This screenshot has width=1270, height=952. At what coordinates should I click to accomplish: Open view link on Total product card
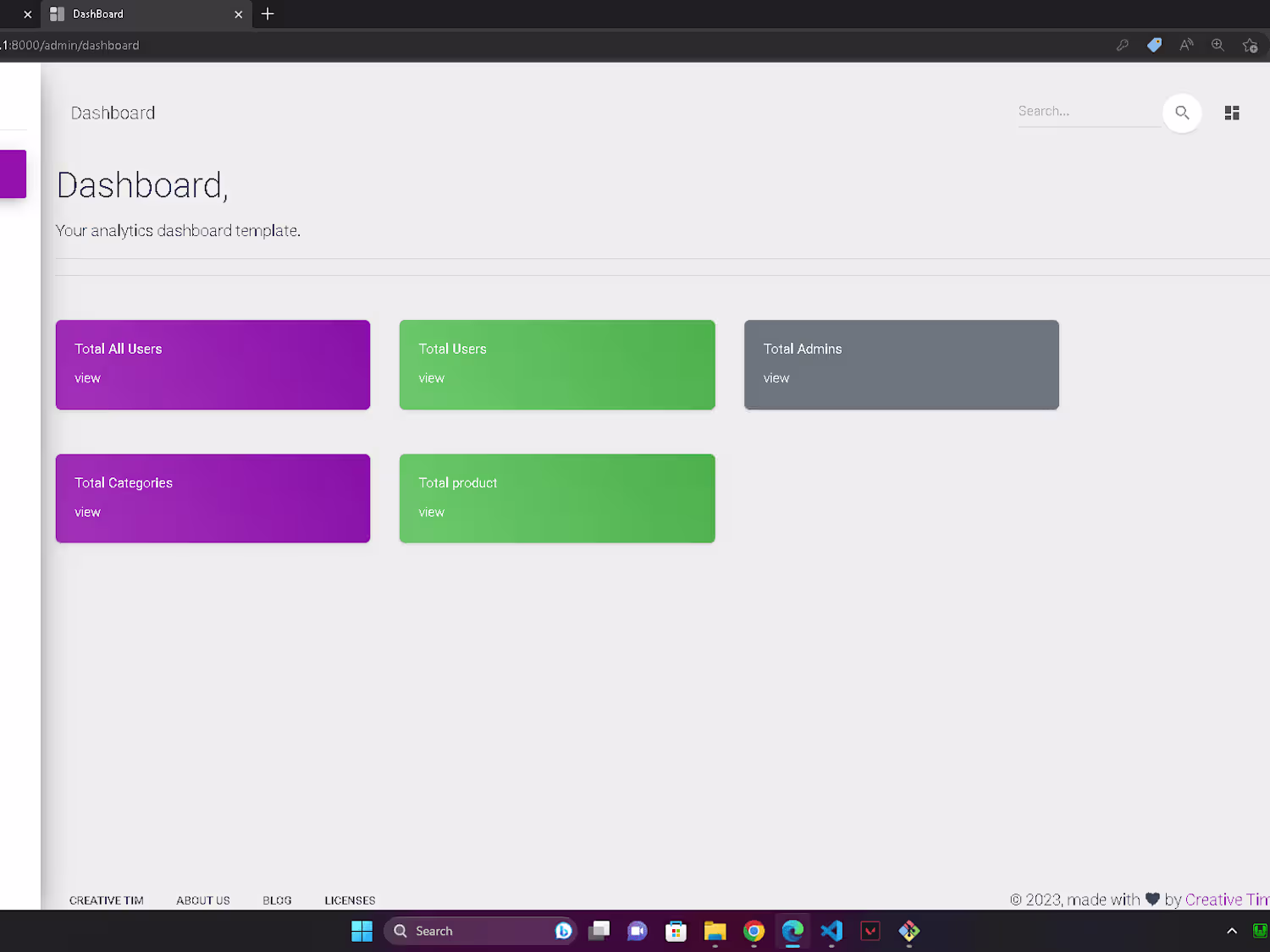coord(431,512)
